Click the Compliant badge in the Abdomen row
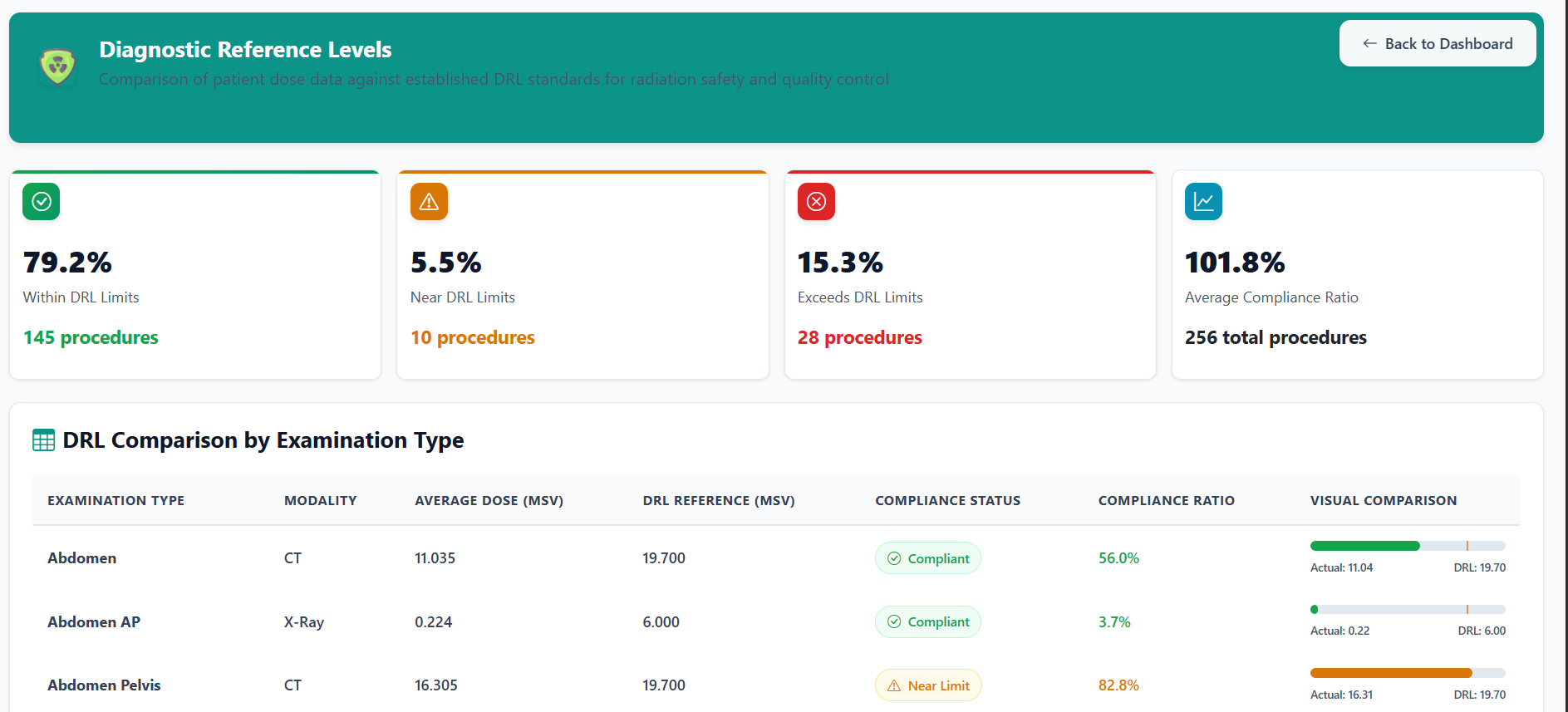 click(x=928, y=558)
